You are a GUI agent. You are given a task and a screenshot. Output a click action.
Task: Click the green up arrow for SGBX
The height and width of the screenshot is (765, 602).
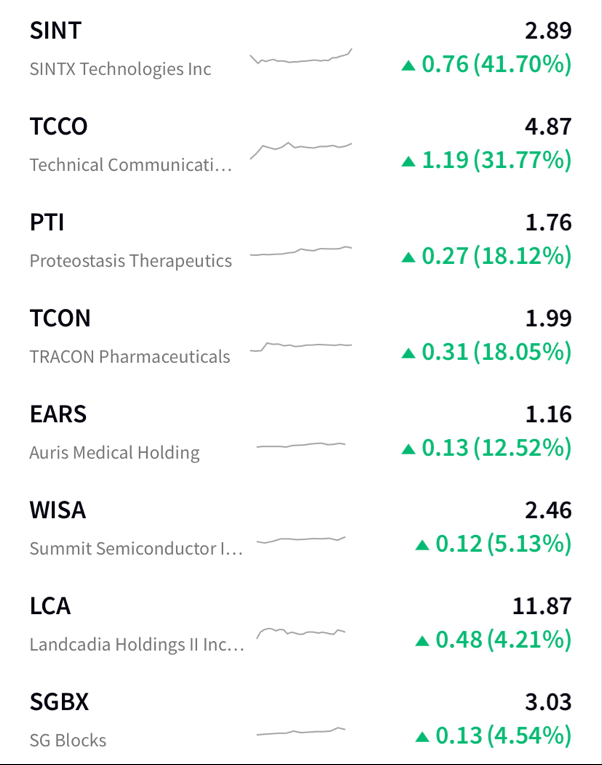coord(422,737)
